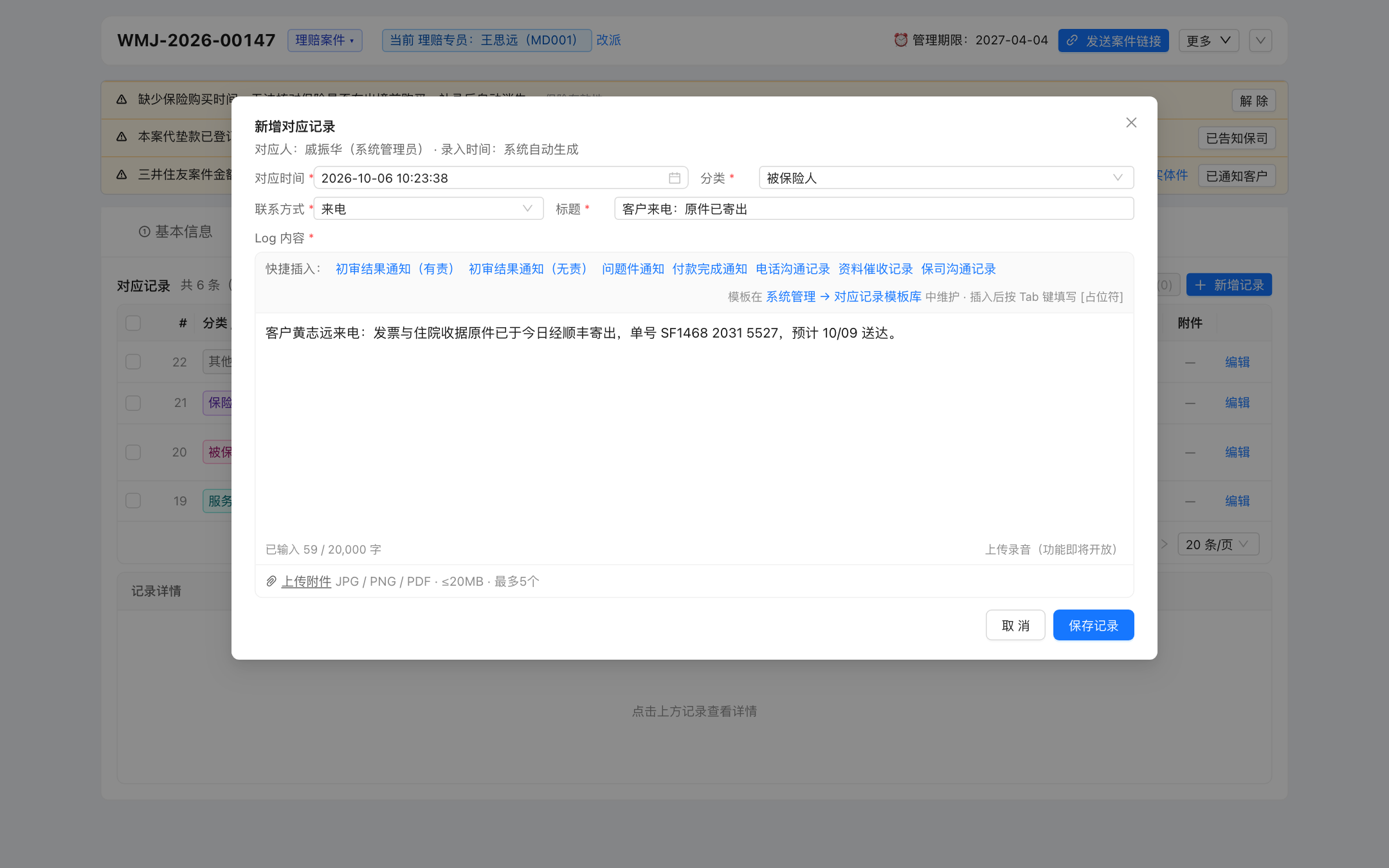Click 保存记录 button
The height and width of the screenshot is (868, 1389).
pyautogui.click(x=1093, y=625)
